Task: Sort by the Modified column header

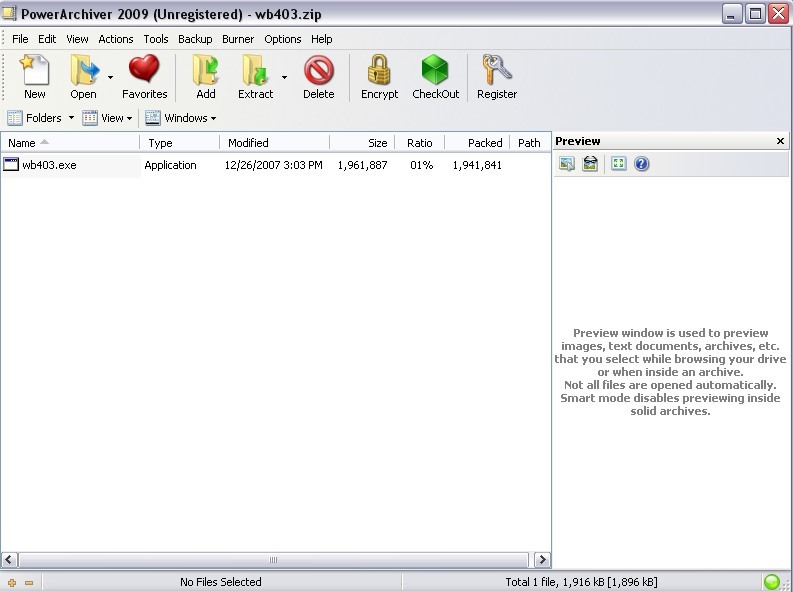Action: tap(275, 143)
